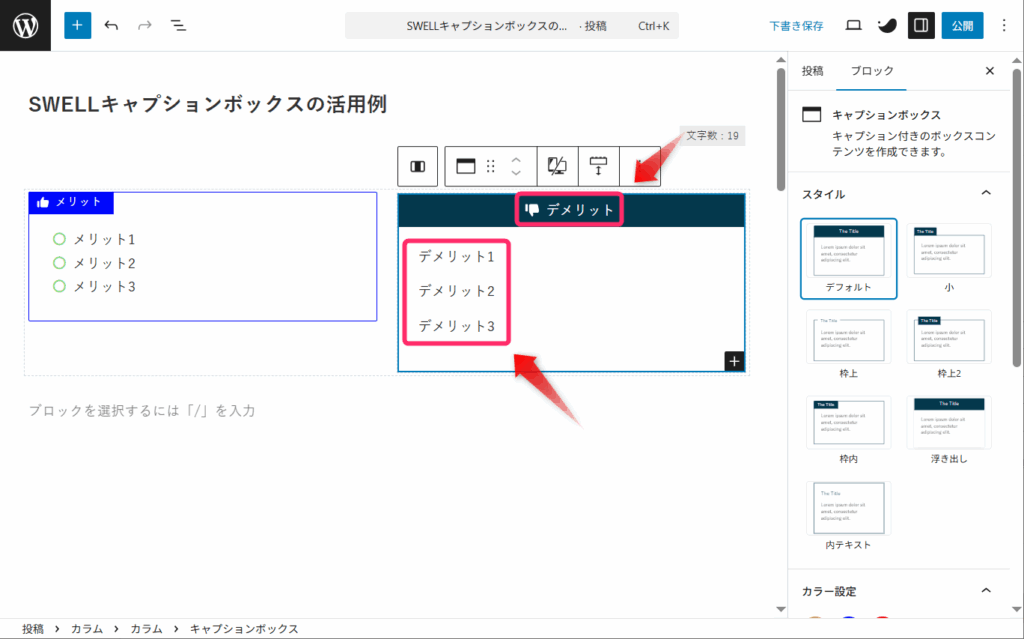The height and width of the screenshot is (639, 1024).
Task: Click the デメリット2 text line
Action: tap(456, 291)
